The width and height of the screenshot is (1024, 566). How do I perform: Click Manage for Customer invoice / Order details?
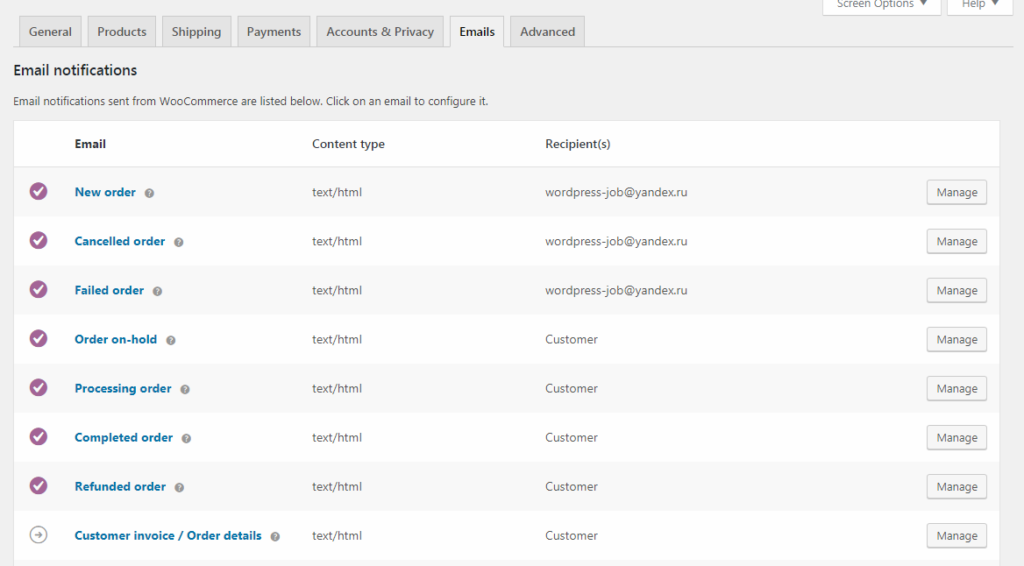[x=956, y=536]
